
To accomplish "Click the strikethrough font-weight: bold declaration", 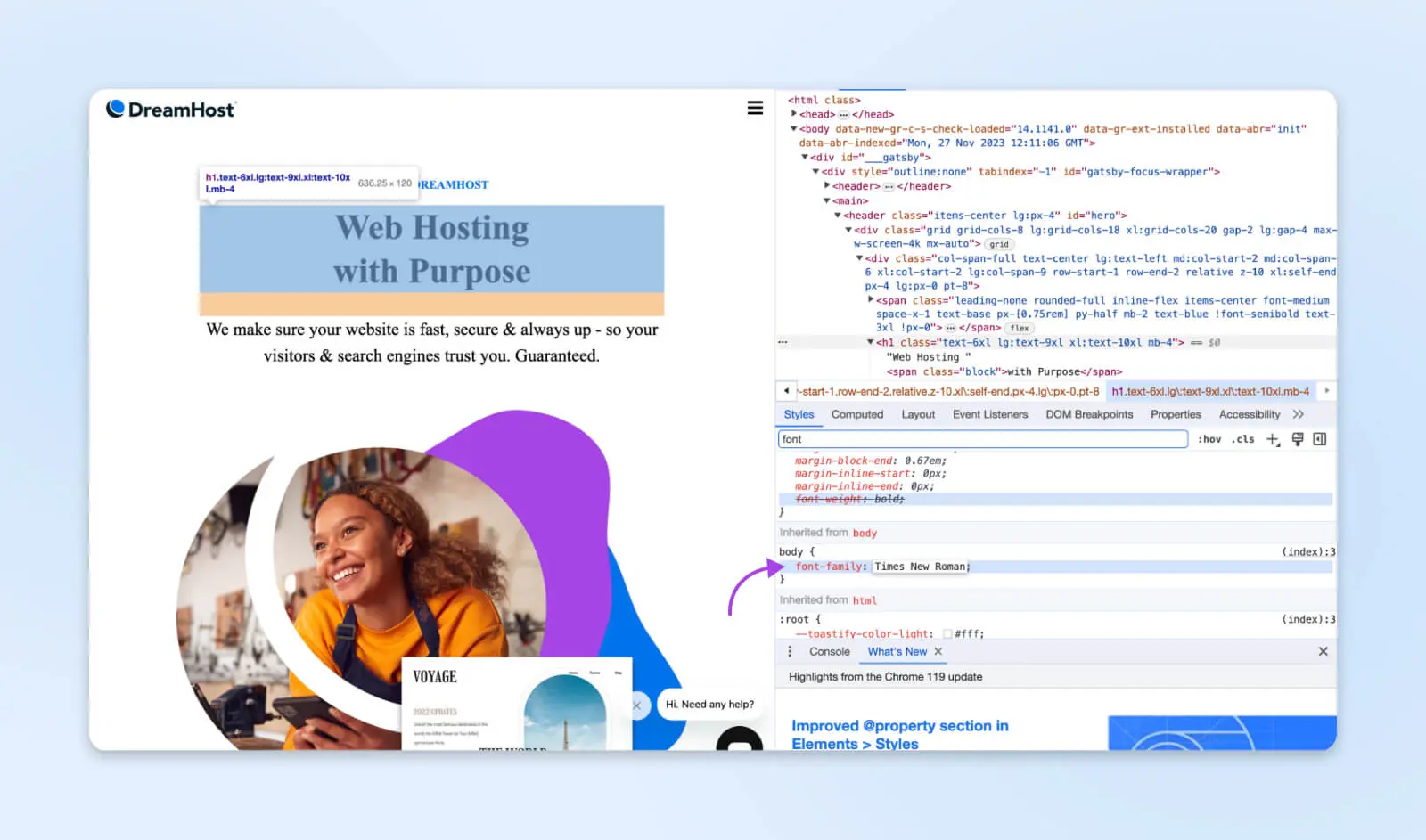I will [849, 500].
